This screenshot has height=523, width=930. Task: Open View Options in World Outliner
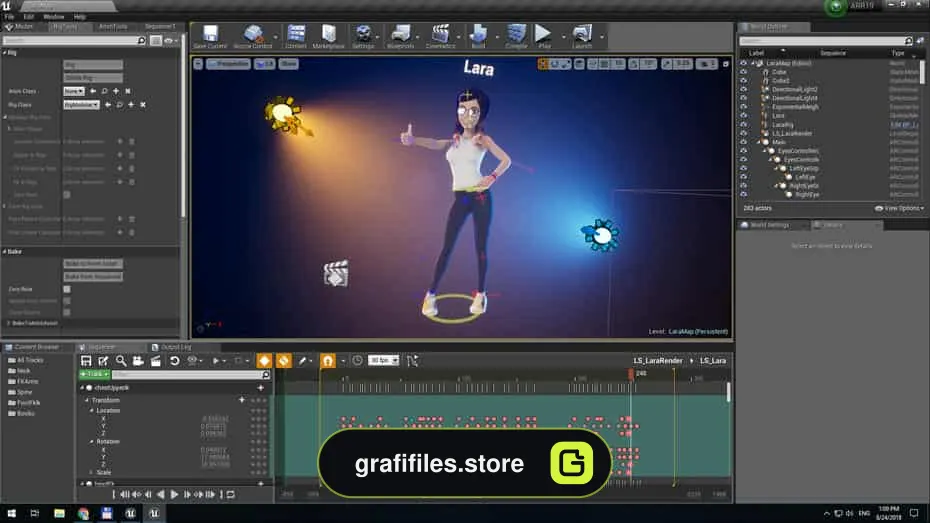click(x=899, y=208)
